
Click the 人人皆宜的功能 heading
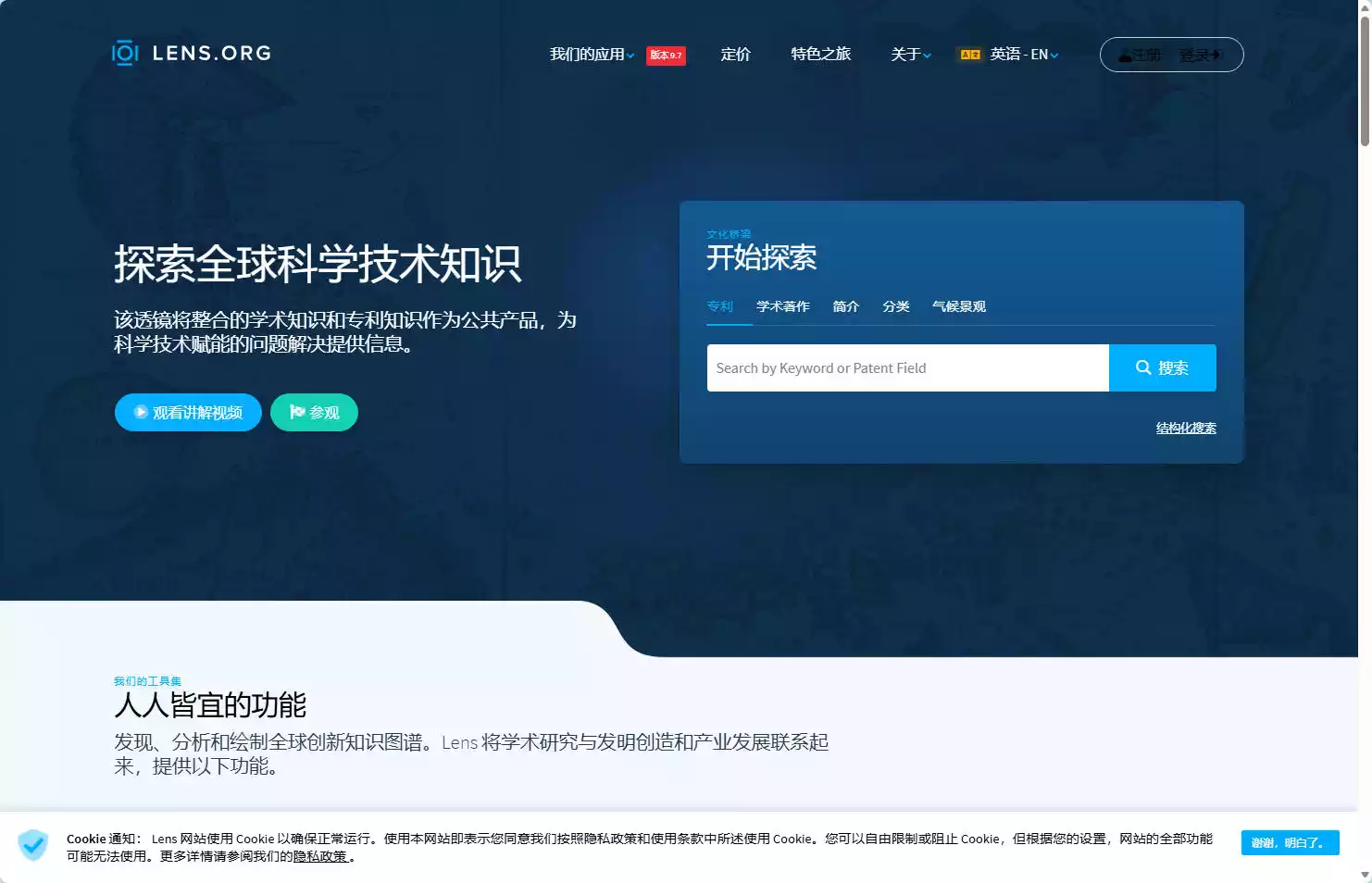coord(210,705)
